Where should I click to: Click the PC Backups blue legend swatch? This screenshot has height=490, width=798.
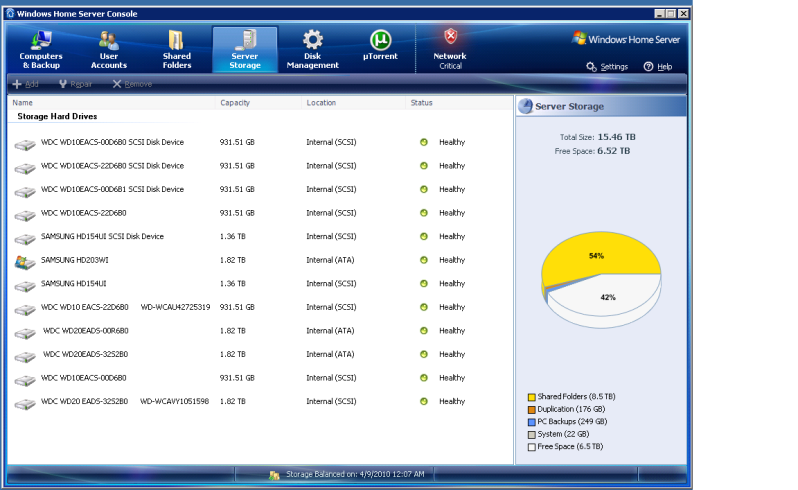point(532,422)
